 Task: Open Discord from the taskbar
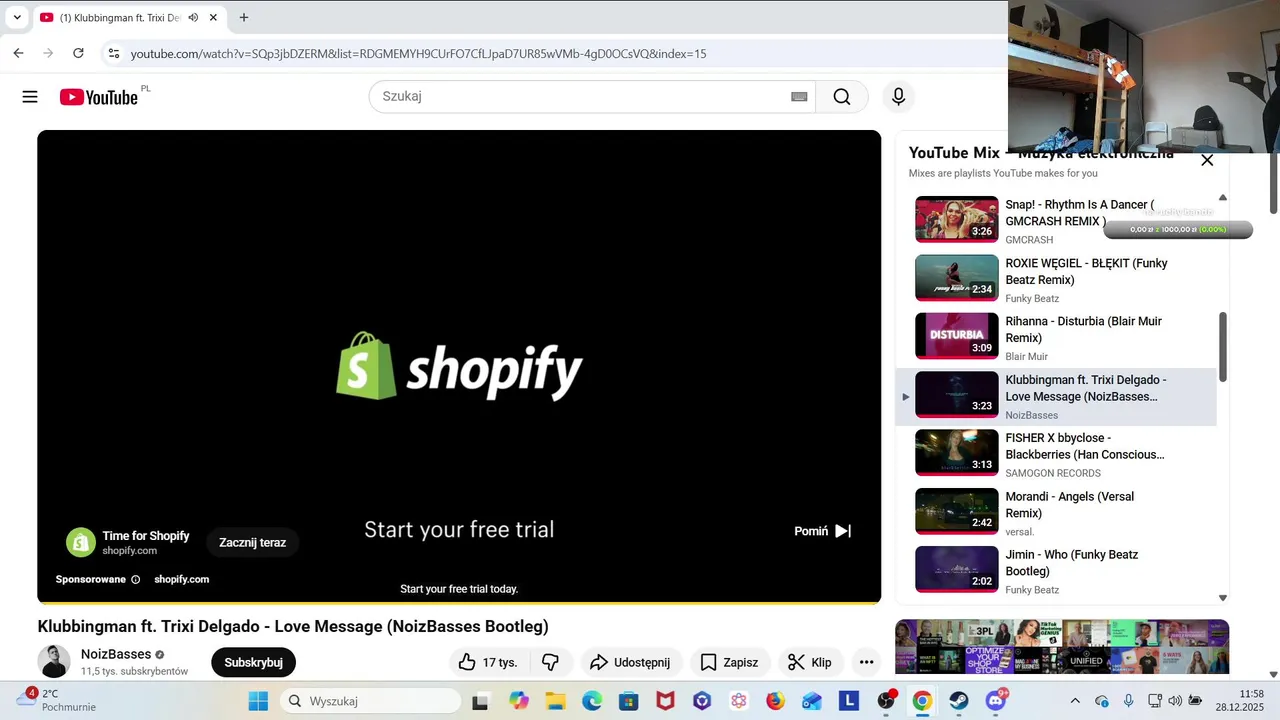coord(996,701)
